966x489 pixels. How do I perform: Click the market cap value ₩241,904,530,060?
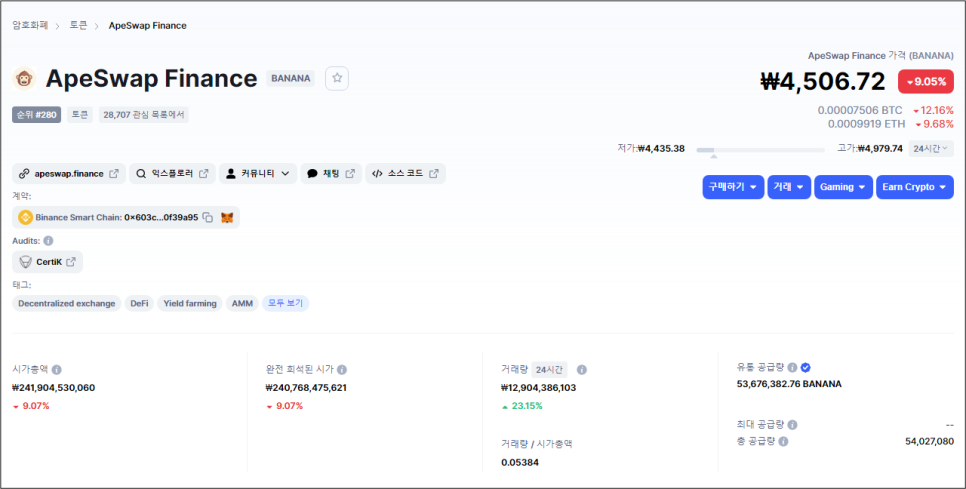tap(54, 388)
